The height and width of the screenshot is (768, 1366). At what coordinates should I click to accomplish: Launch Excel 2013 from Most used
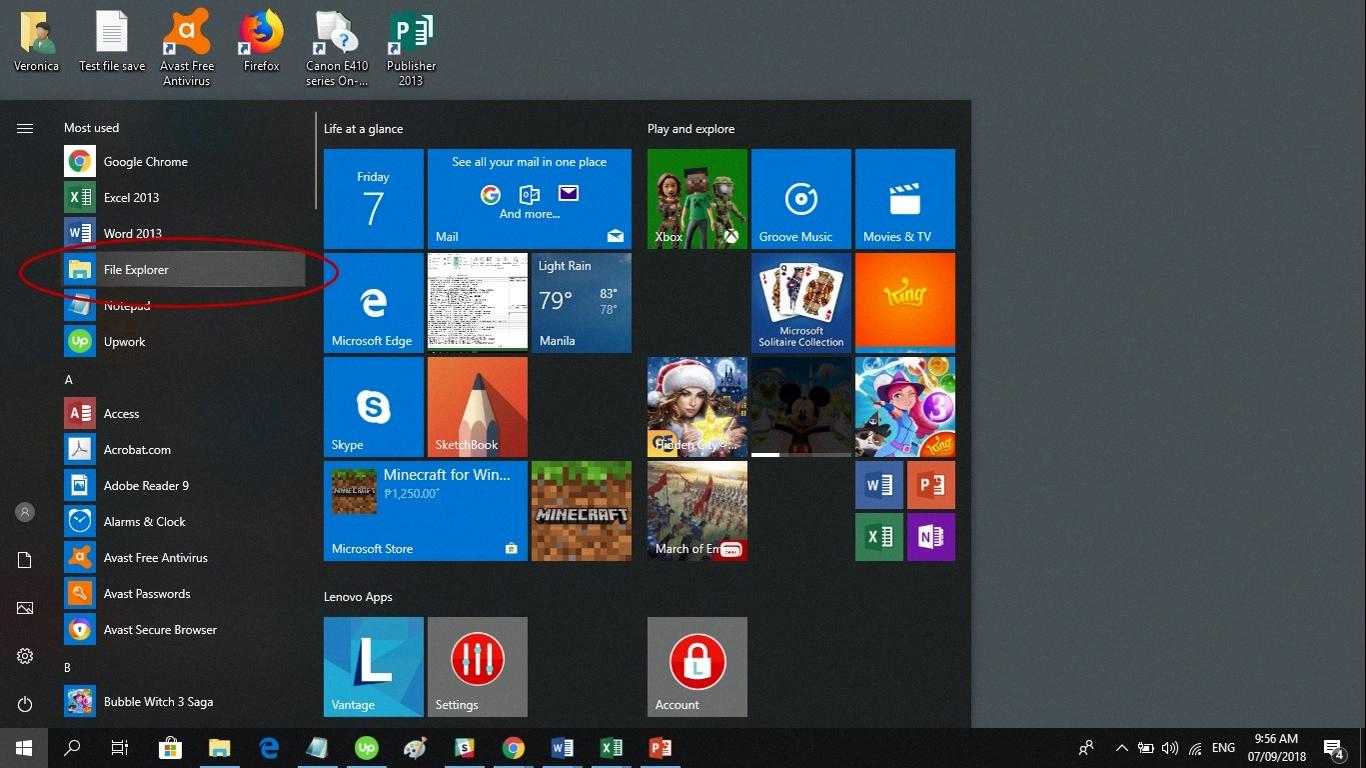click(x=184, y=197)
